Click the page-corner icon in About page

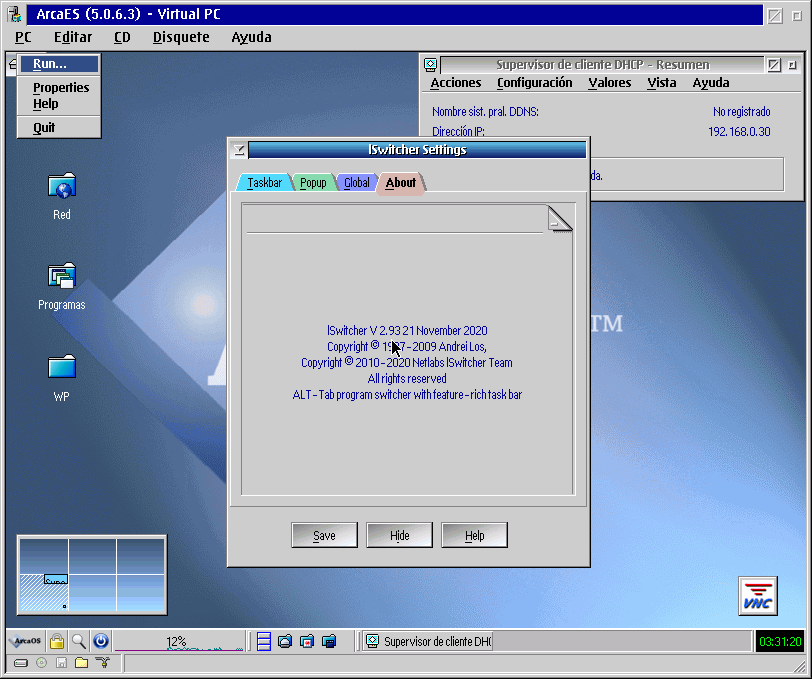click(x=559, y=219)
